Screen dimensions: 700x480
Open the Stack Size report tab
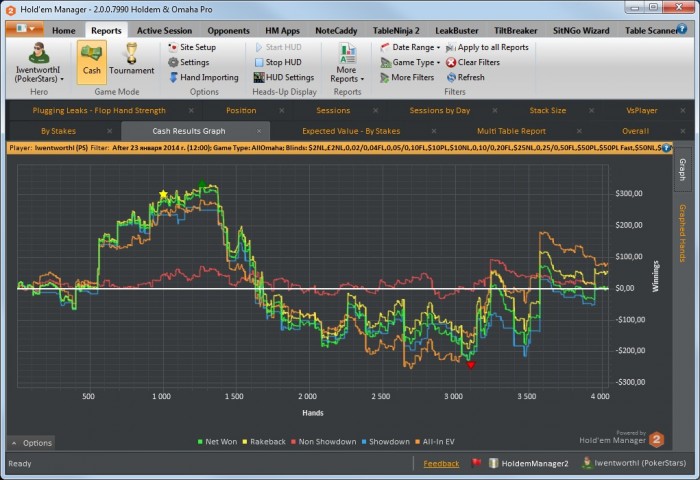click(548, 111)
